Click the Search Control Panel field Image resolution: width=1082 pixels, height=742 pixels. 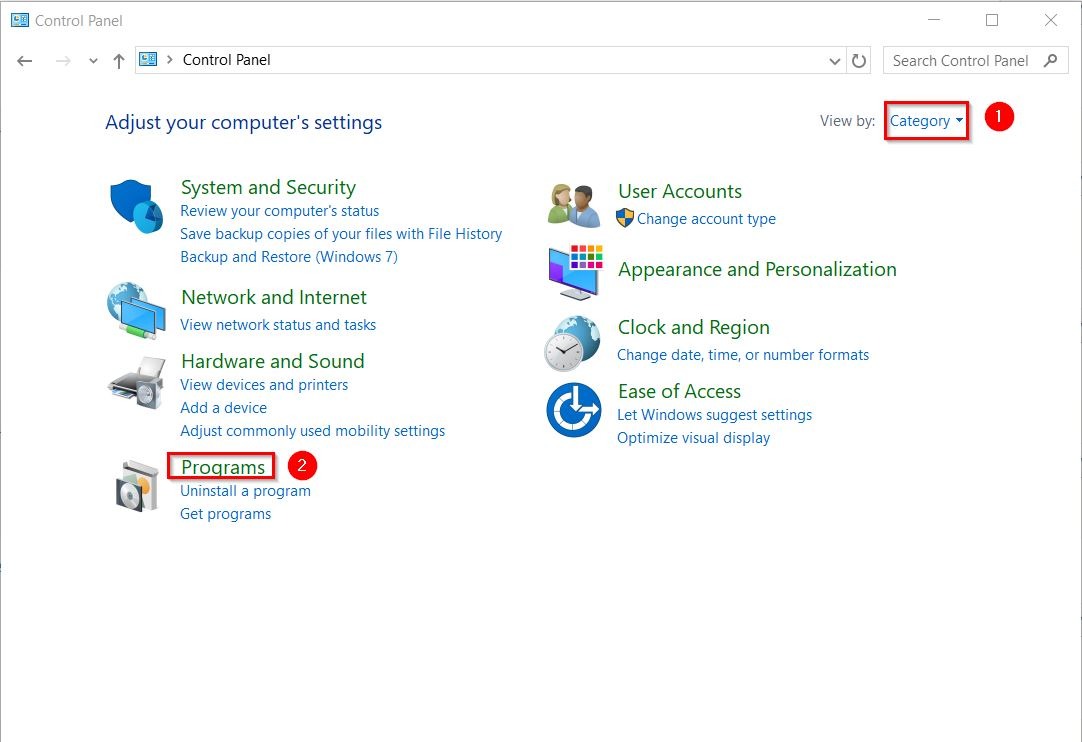(960, 61)
